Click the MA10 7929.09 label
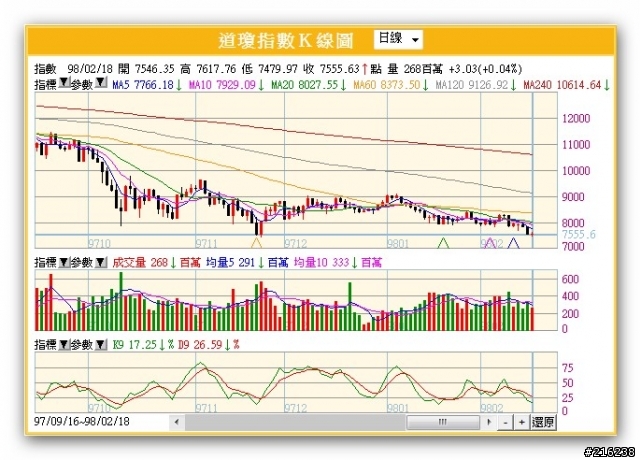Viewport: 640px width, 460px height. click(222, 85)
